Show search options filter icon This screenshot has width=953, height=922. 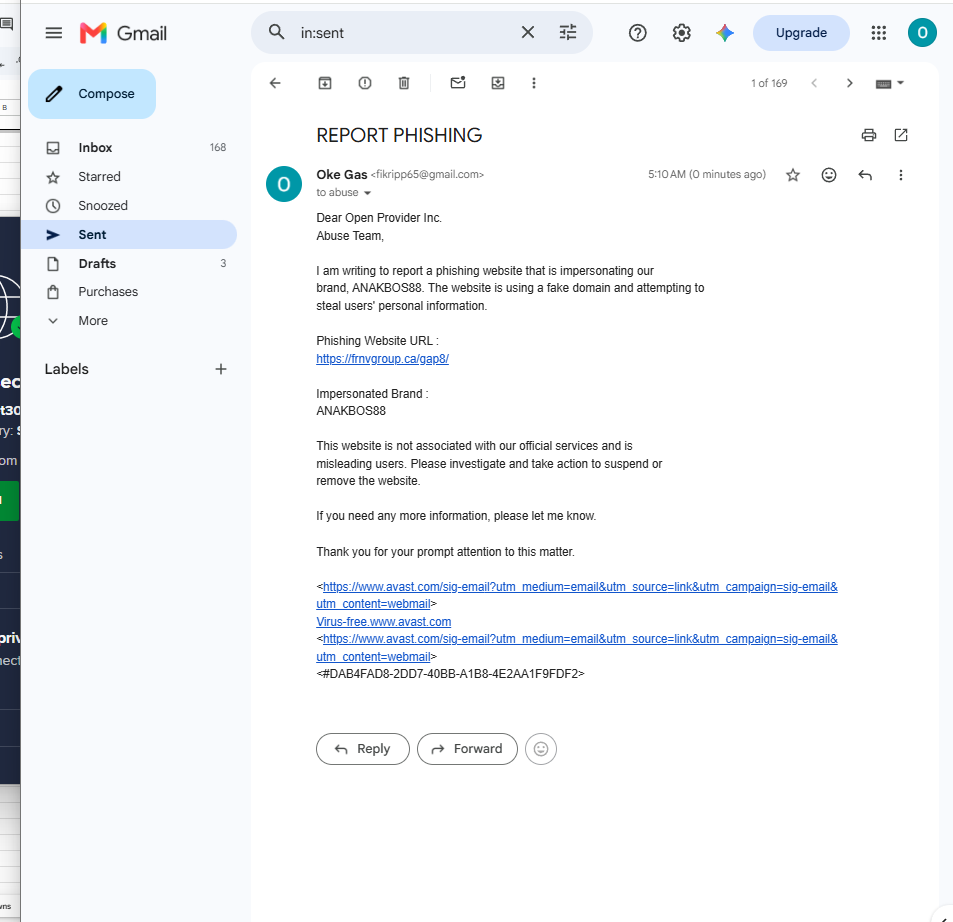point(568,32)
